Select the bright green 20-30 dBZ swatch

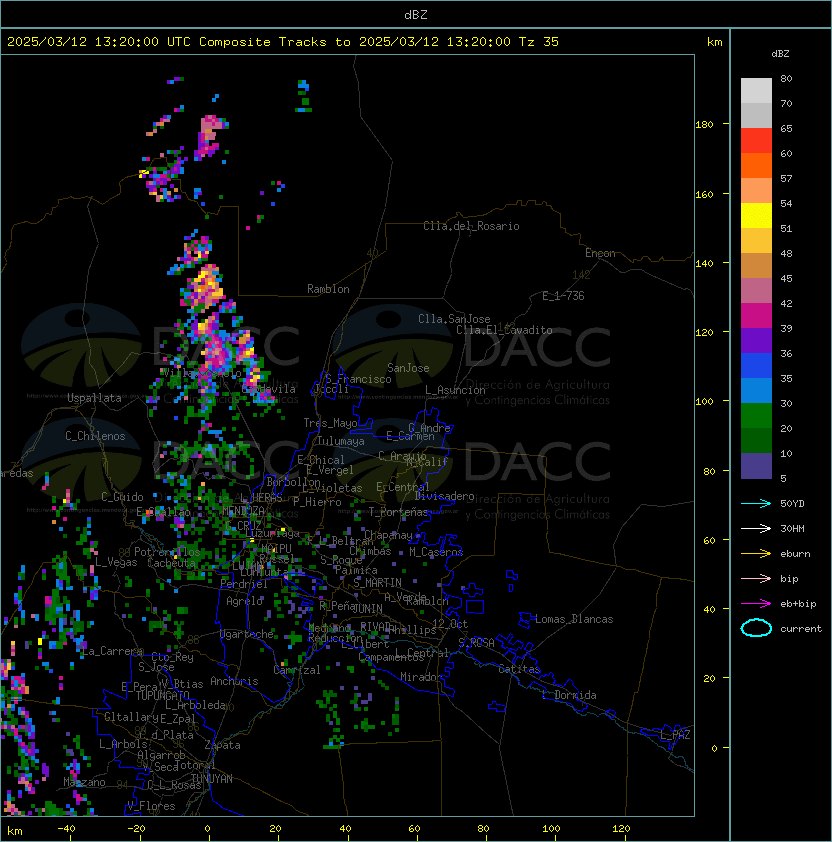[x=756, y=416]
